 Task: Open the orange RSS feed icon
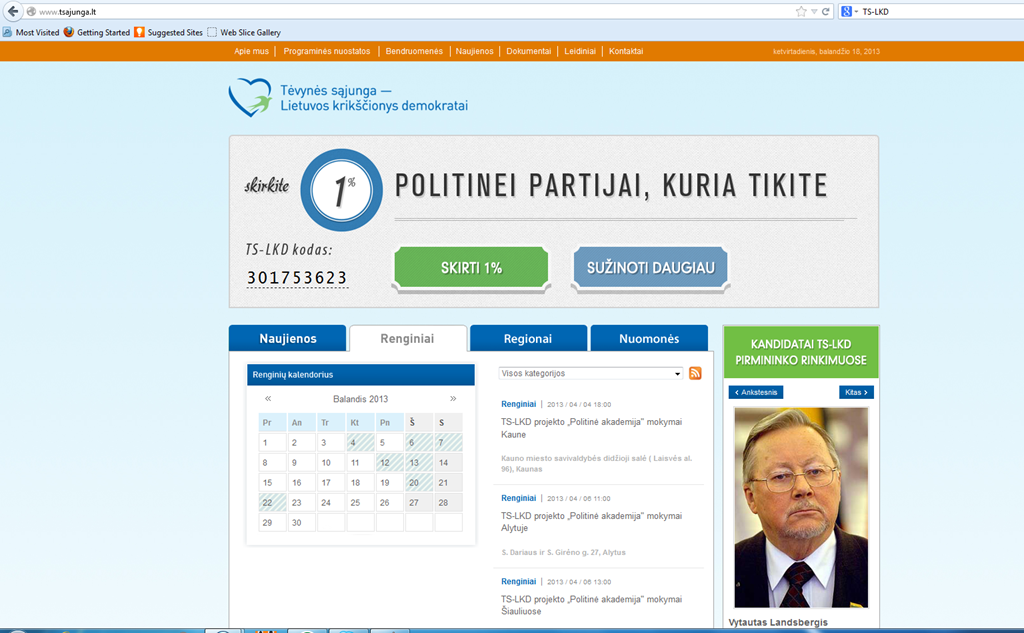click(x=695, y=373)
